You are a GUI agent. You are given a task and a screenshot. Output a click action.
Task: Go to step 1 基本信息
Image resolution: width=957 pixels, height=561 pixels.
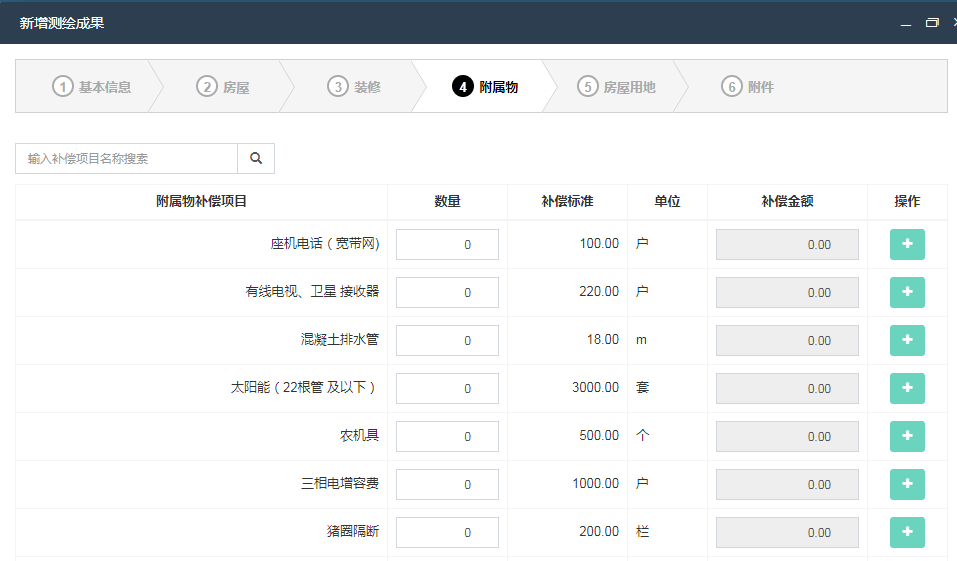point(92,87)
